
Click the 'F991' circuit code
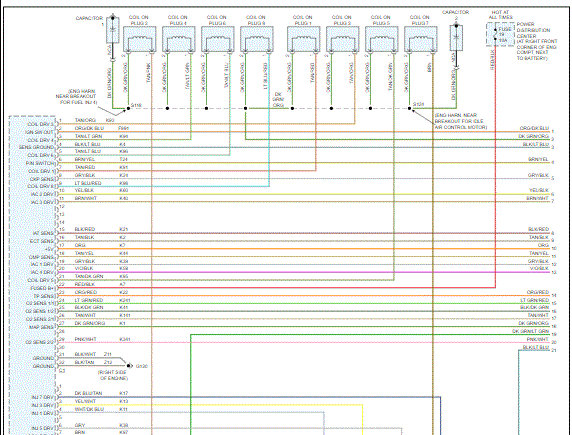124,128
